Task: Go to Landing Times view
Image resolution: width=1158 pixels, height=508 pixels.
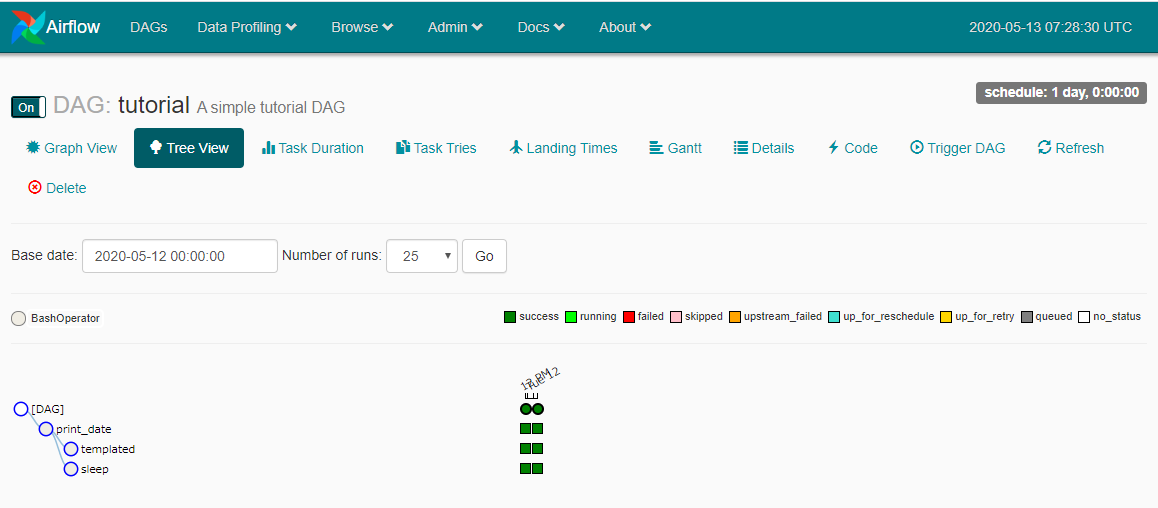Action: coord(563,148)
